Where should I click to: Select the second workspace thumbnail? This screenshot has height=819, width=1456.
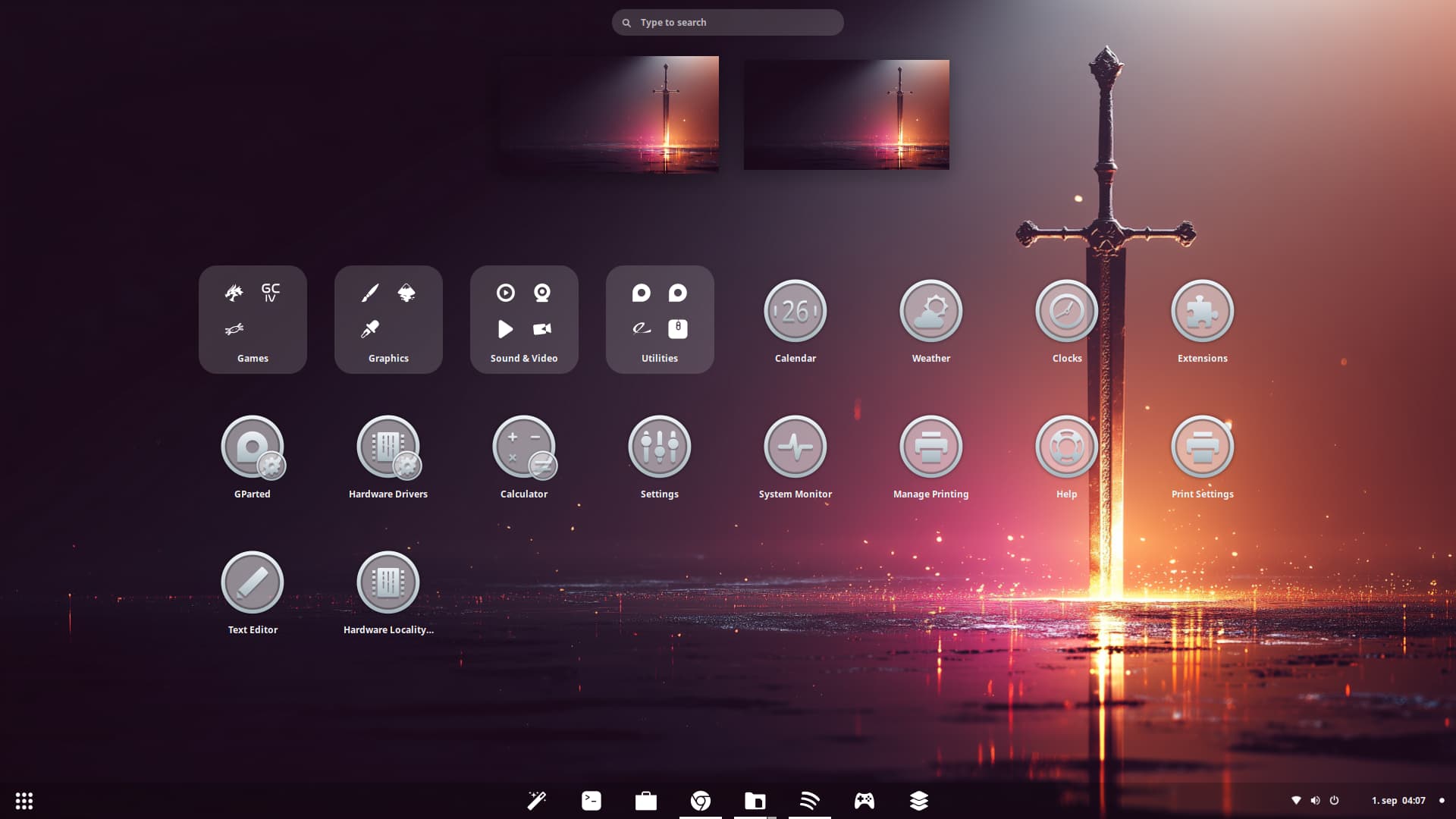[846, 115]
